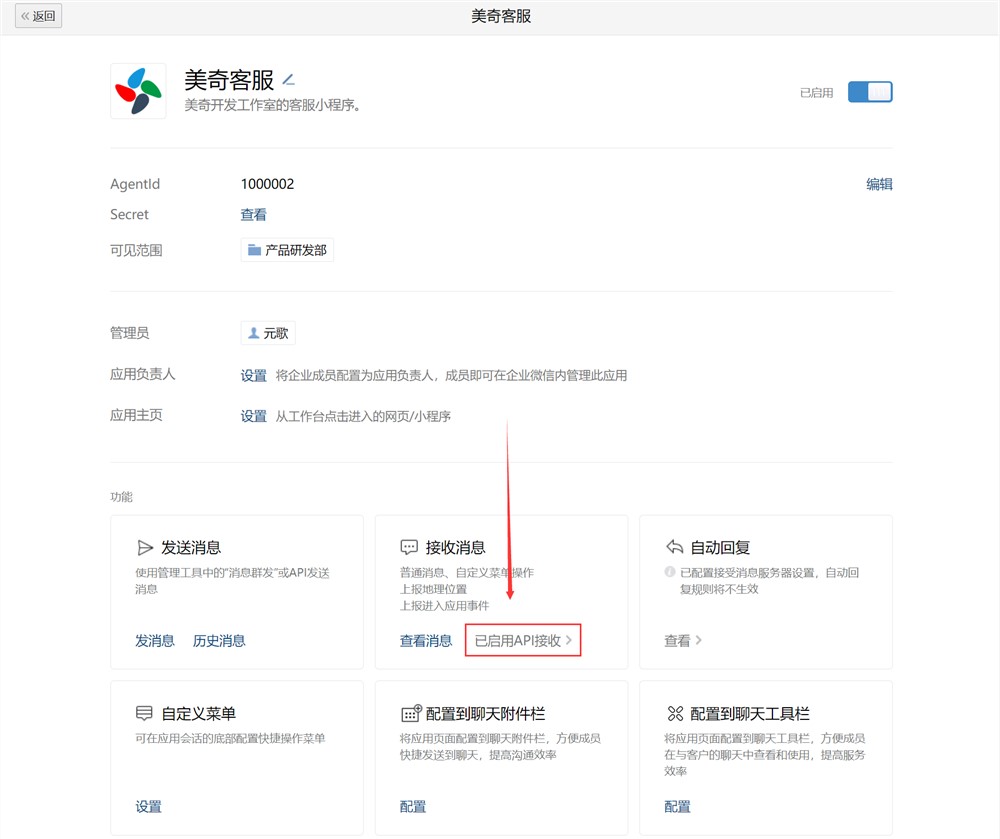Image resolution: width=1000 pixels, height=839 pixels.
Task: Click the 功能 section label
Action: [x=121, y=497]
